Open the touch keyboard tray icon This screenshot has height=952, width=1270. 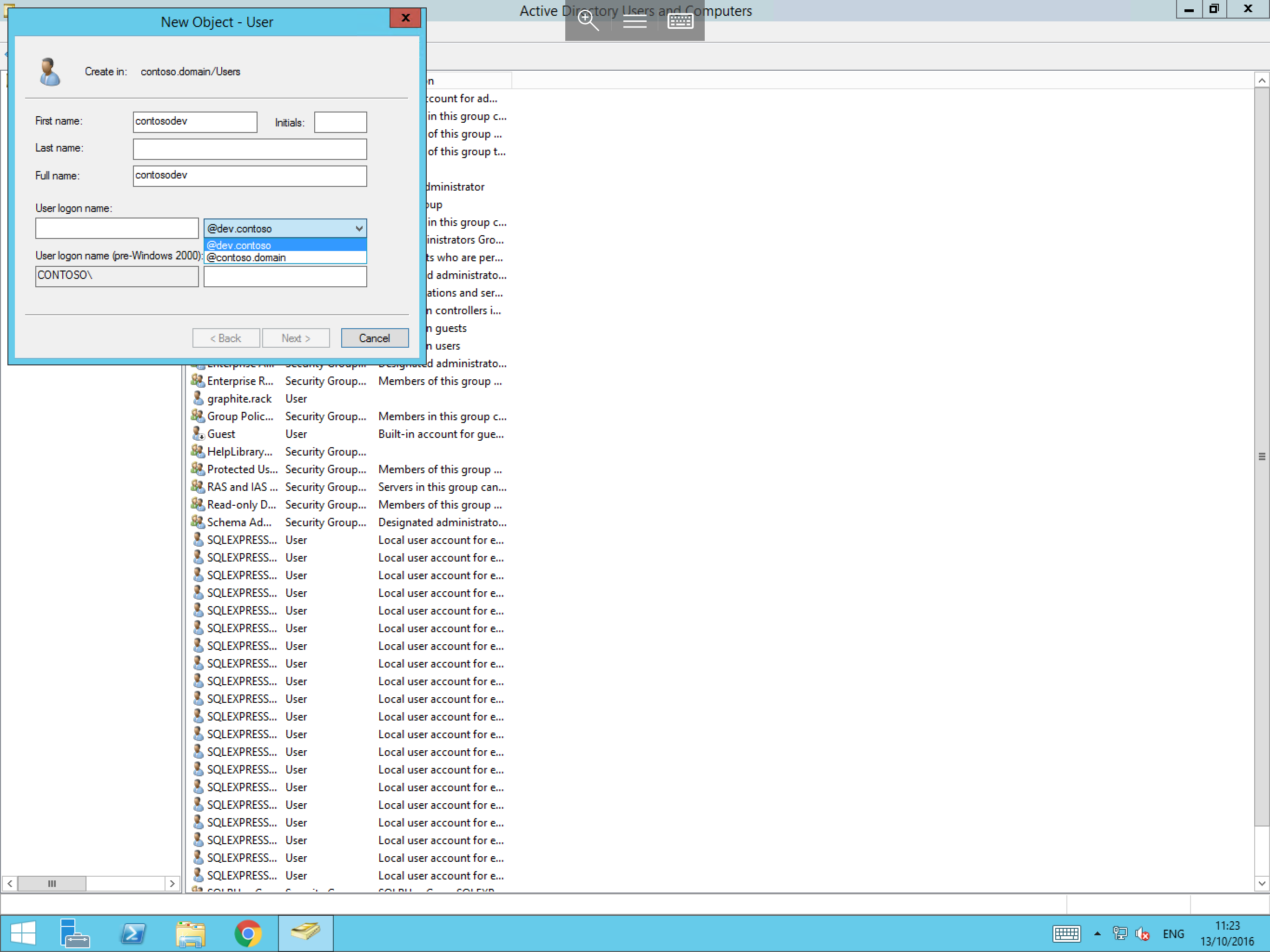tap(1066, 933)
